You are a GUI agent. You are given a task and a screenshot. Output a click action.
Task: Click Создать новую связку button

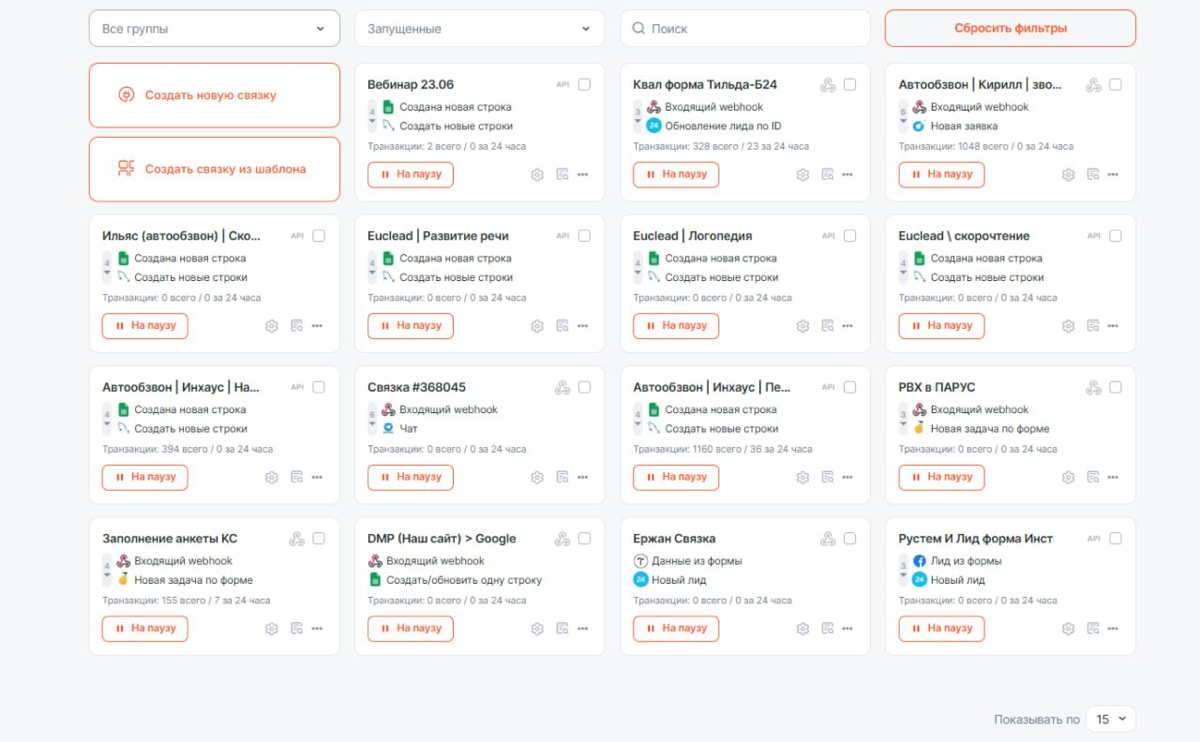214,95
